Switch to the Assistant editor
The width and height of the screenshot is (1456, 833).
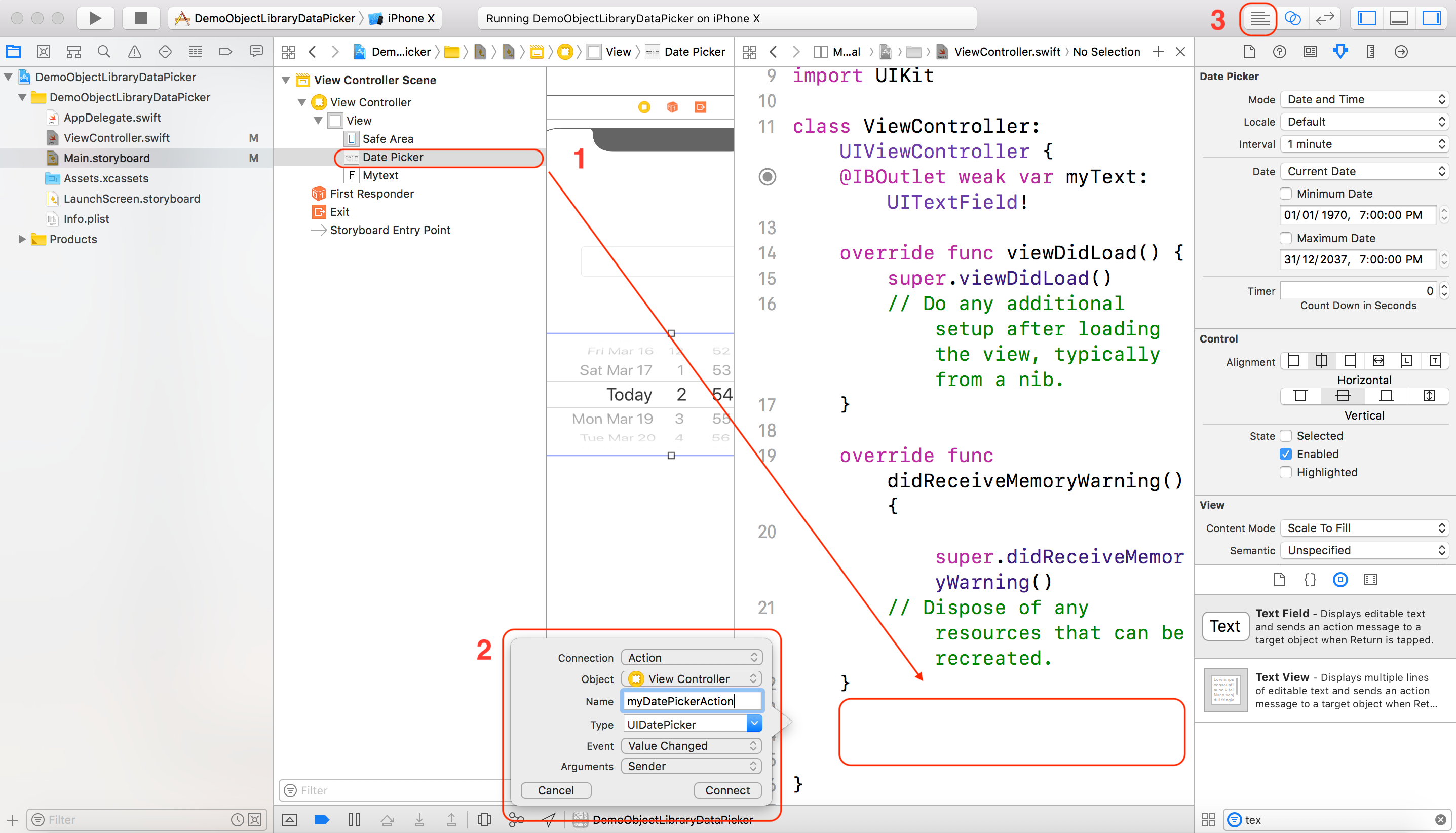(x=1293, y=18)
